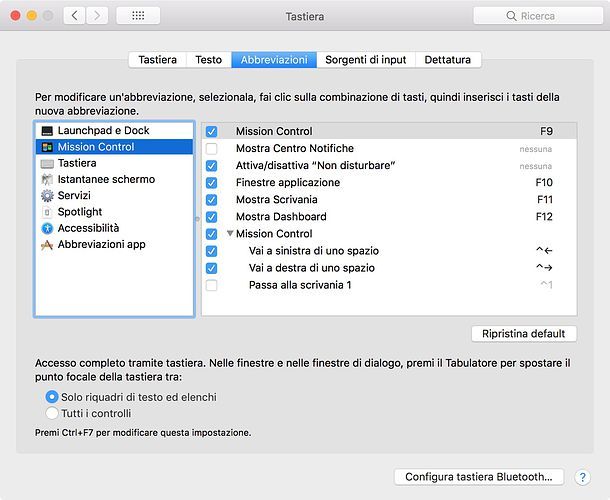Click the Spotlight icon in the sidebar
610x500 pixels.
tap(47, 212)
